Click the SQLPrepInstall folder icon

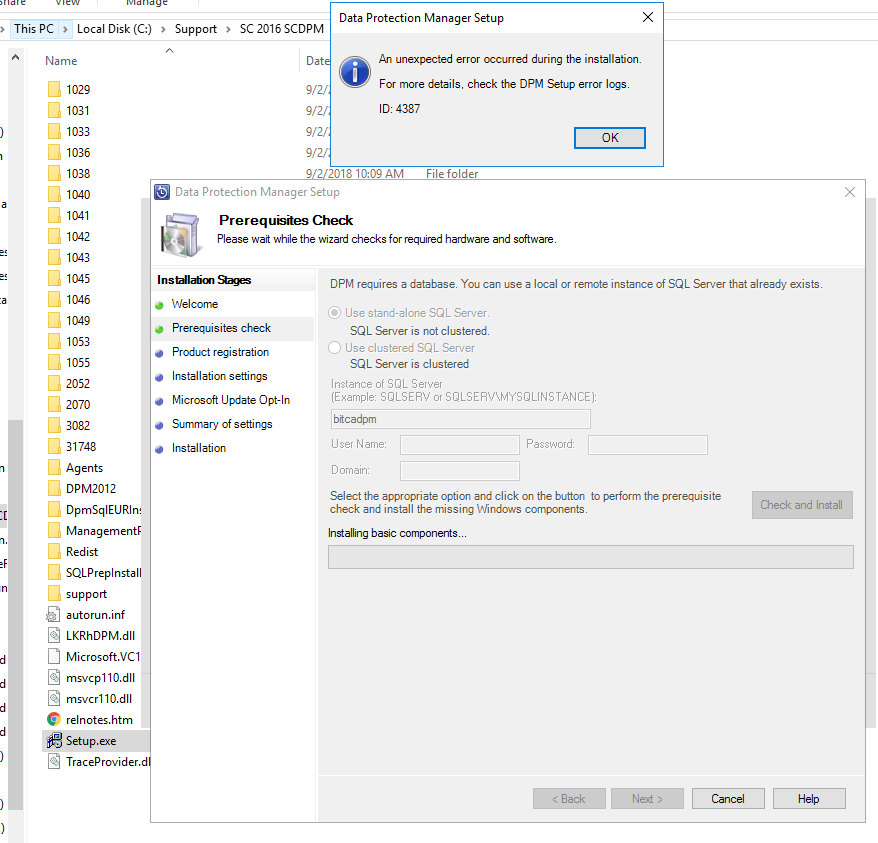pyautogui.click(x=54, y=572)
